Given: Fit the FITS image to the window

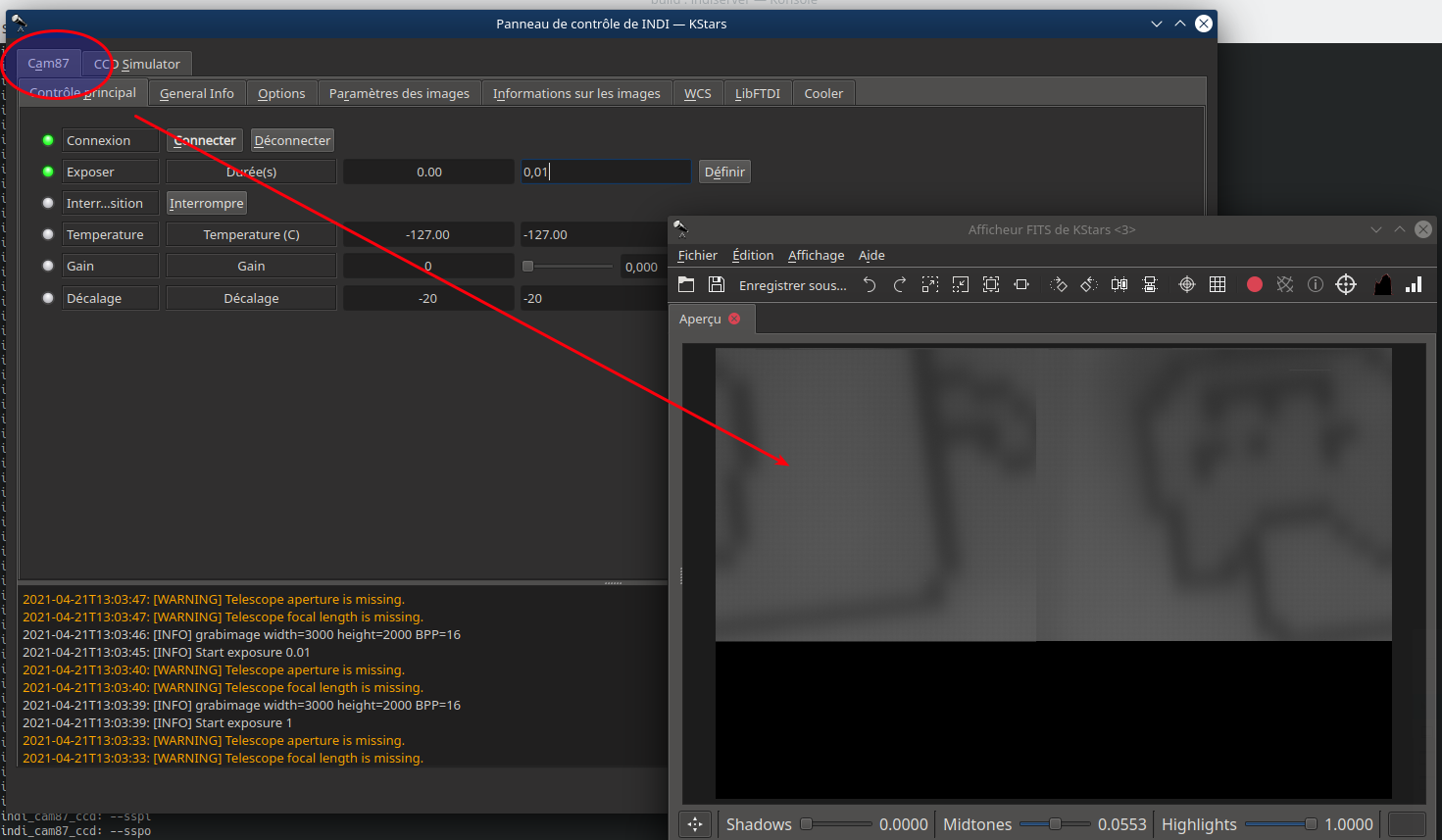Looking at the screenshot, I should [x=1021, y=284].
